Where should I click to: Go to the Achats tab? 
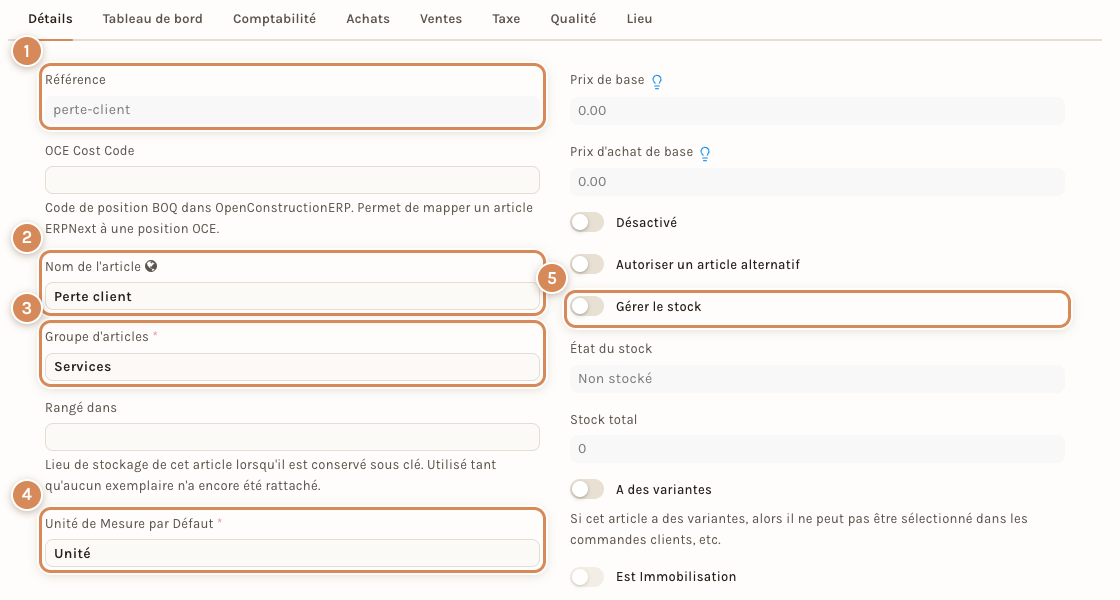(368, 19)
